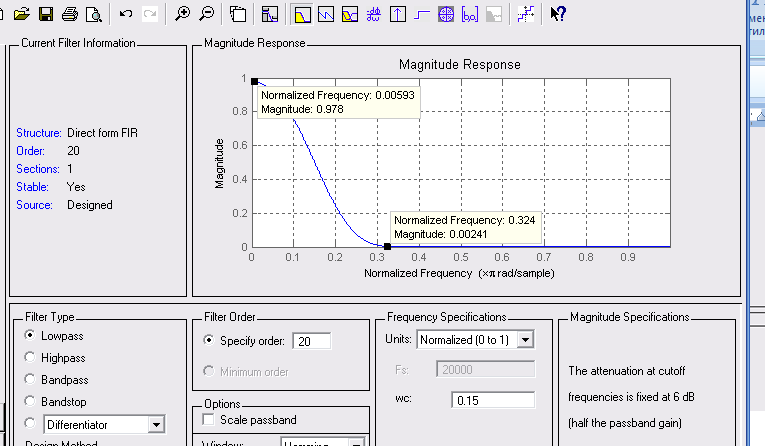765x446 pixels.
Task: Click the filter order field showing 20
Action: [x=312, y=341]
